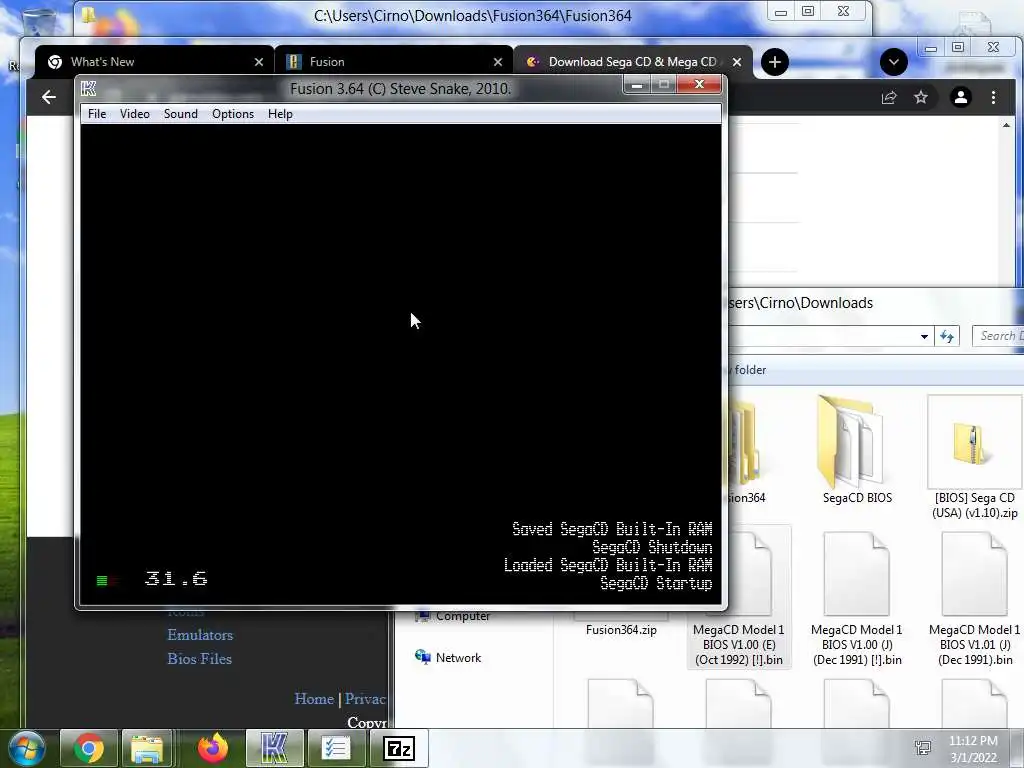
Task: Open the browser profile account icon
Action: click(961, 97)
